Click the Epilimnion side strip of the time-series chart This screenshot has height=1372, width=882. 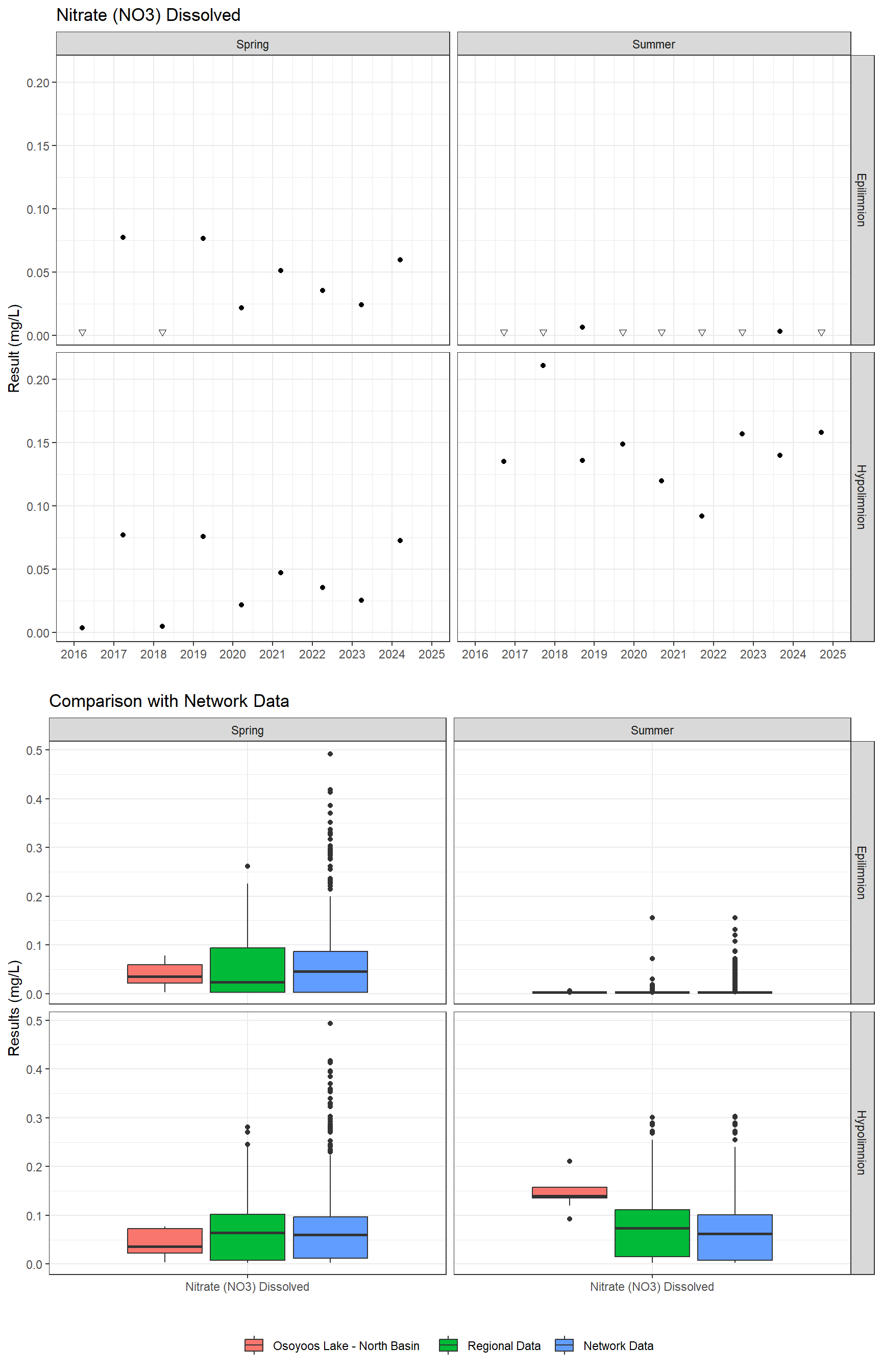862,200
